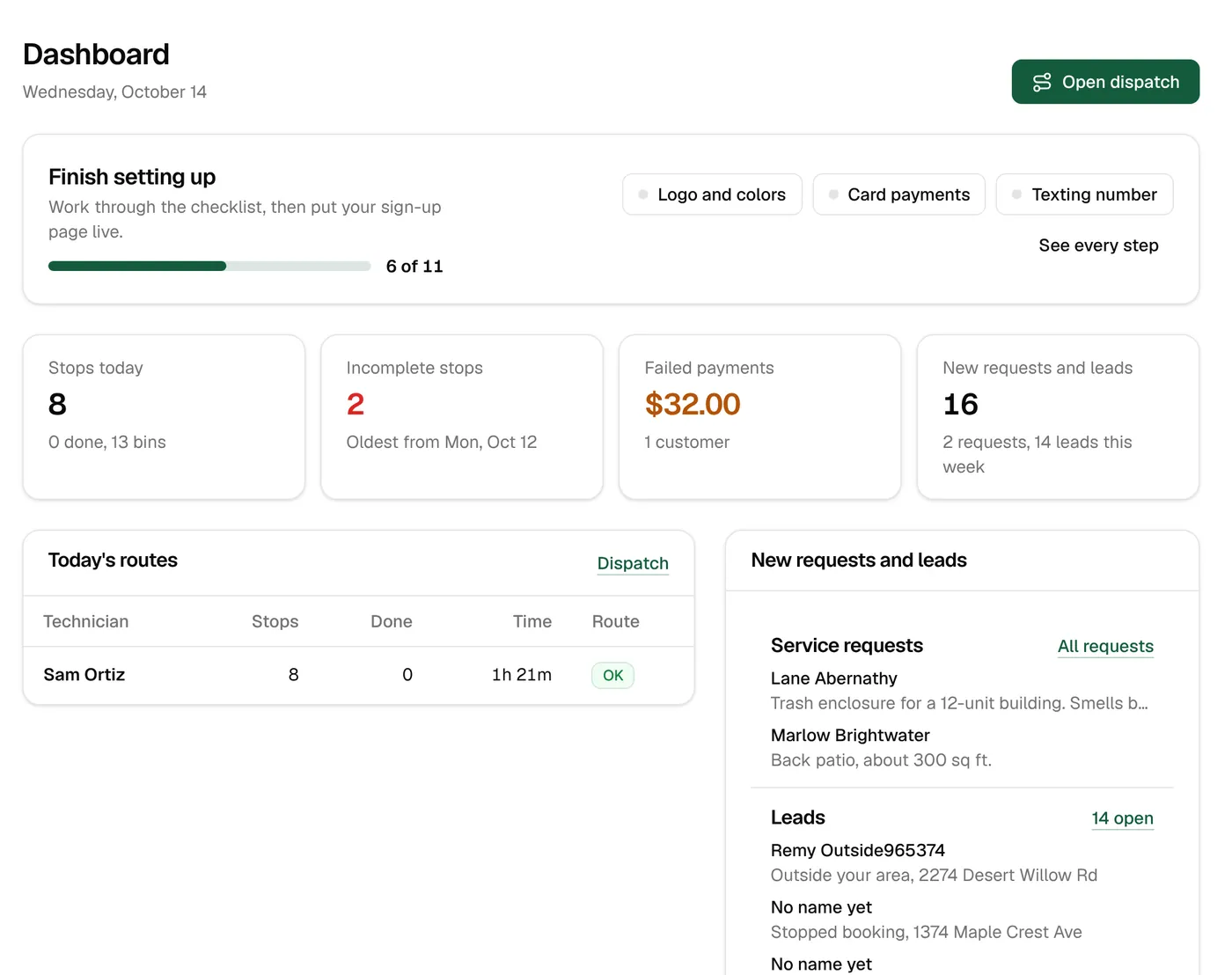Click the $32.00 failed payments amount
This screenshot has height=975, width=1232.
693,404
